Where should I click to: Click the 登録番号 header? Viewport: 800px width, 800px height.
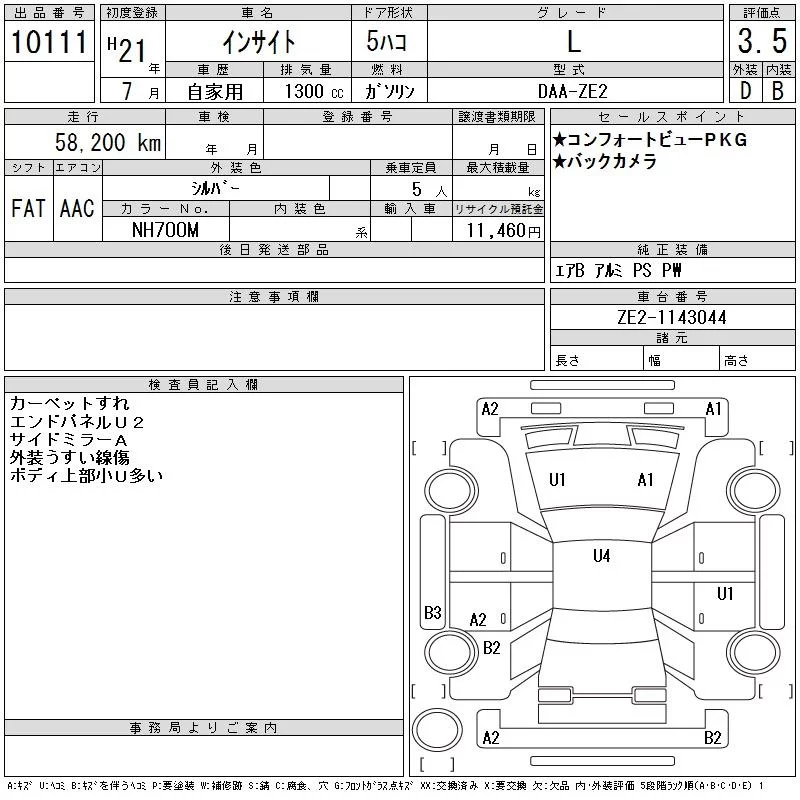click(357, 117)
